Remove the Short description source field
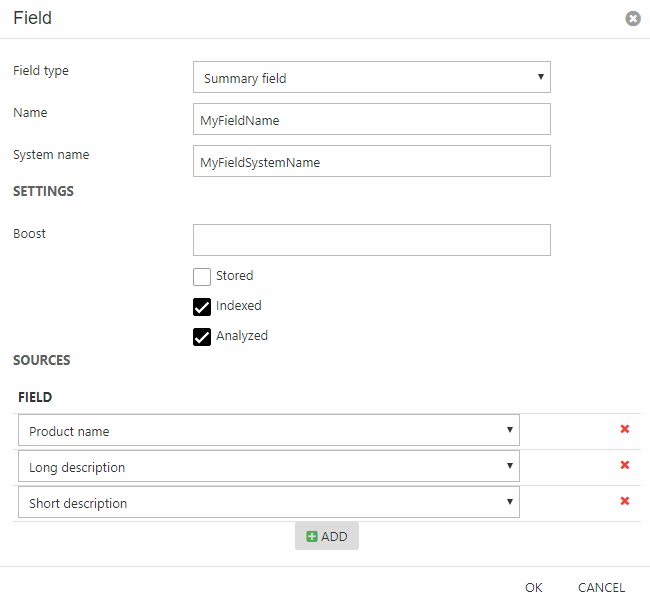The image size is (650, 604). tap(625, 501)
